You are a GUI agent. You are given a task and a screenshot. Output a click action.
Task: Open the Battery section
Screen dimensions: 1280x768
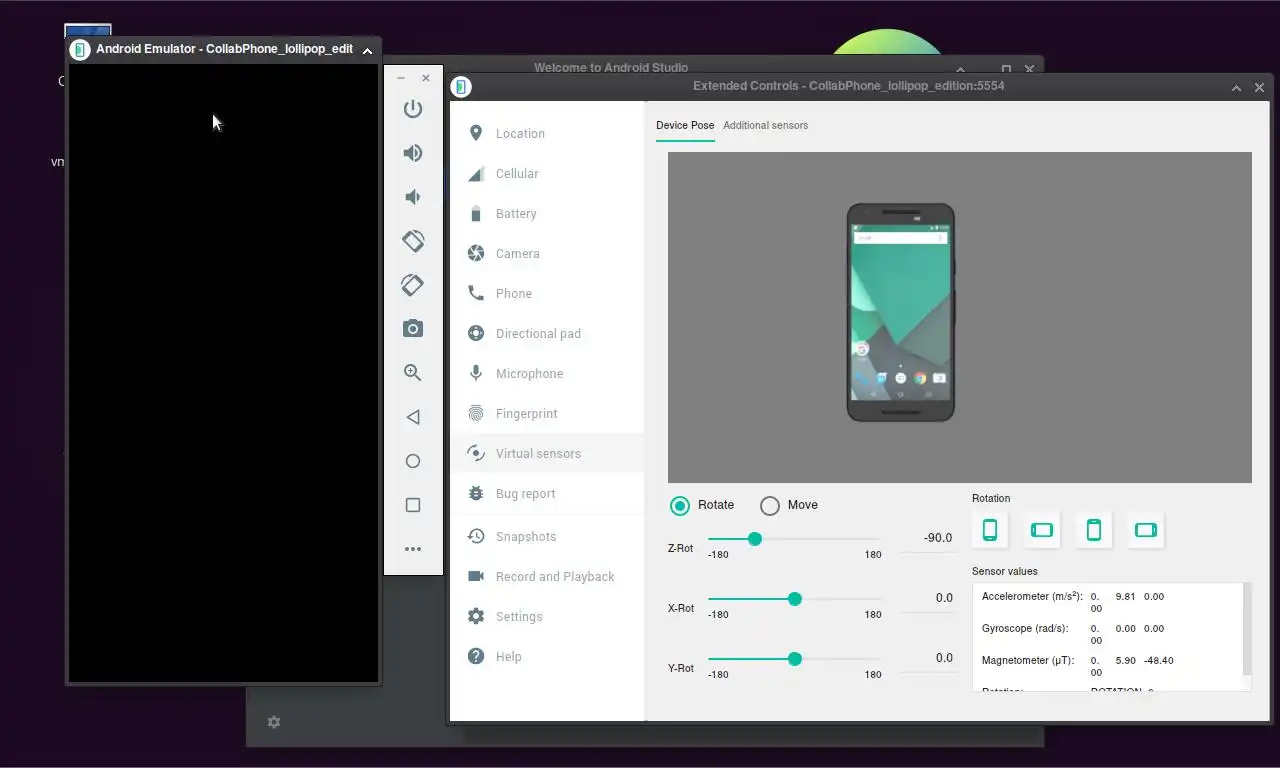click(547, 213)
